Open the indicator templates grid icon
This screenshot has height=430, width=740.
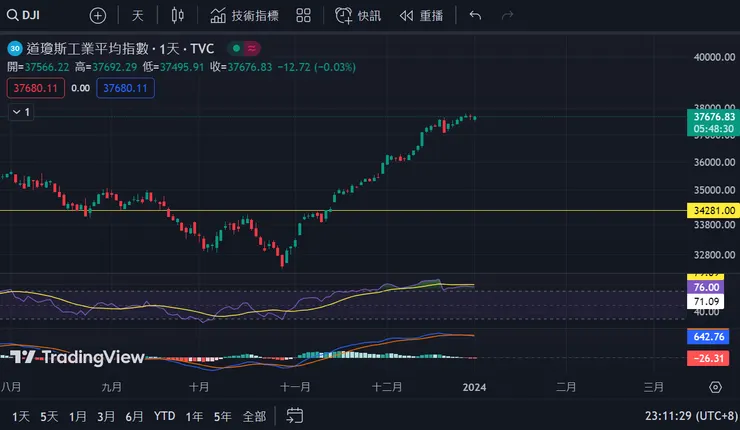coord(303,16)
